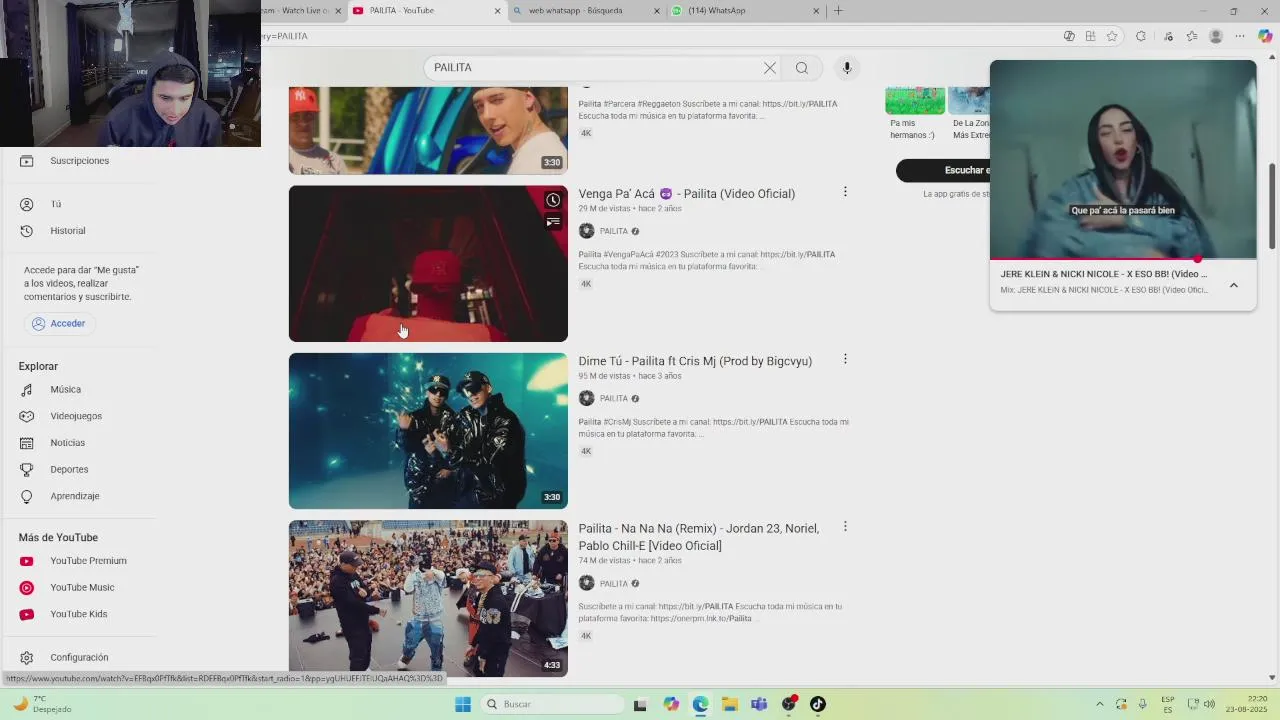Open Microsoft Teams from the taskbar

point(759,704)
